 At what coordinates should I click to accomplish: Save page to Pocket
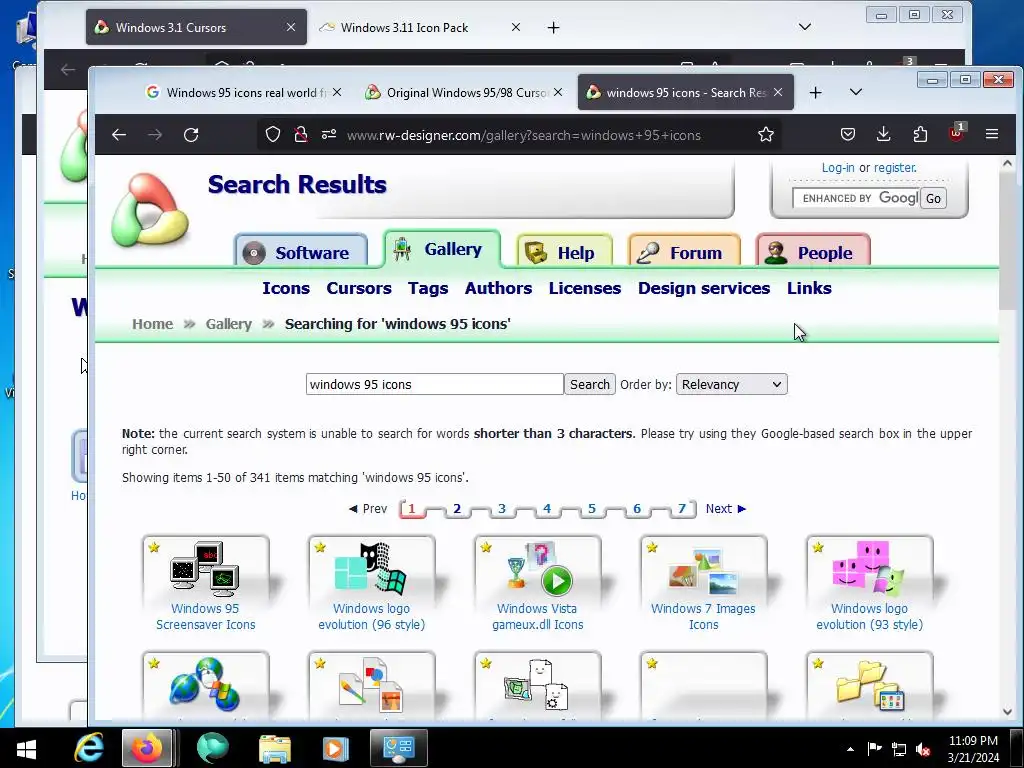click(848, 135)
